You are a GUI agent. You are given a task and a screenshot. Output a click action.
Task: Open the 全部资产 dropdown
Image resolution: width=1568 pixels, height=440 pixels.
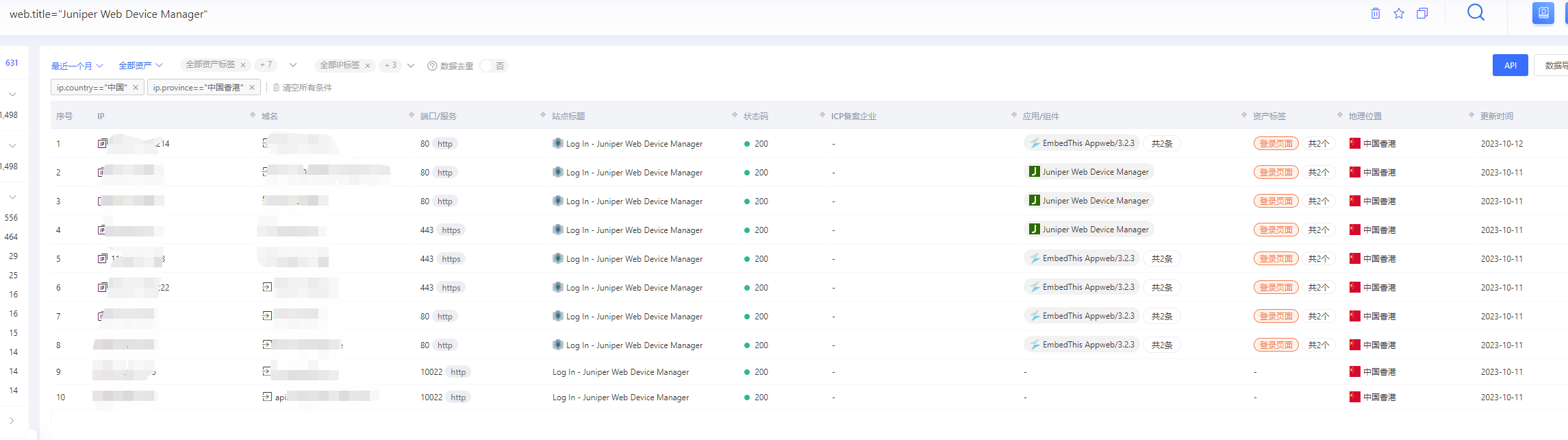[140, 66]
